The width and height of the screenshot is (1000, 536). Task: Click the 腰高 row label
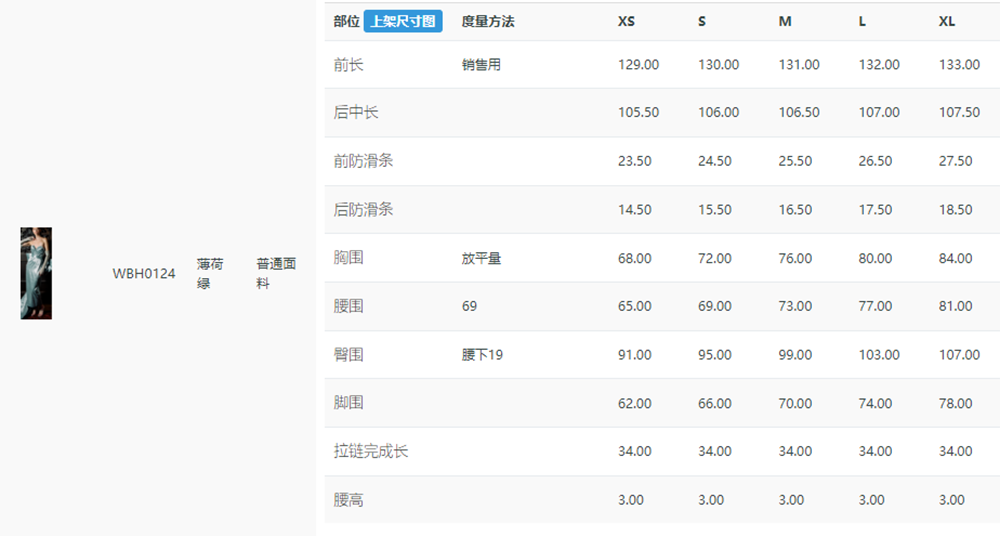(x=348, y=500)
